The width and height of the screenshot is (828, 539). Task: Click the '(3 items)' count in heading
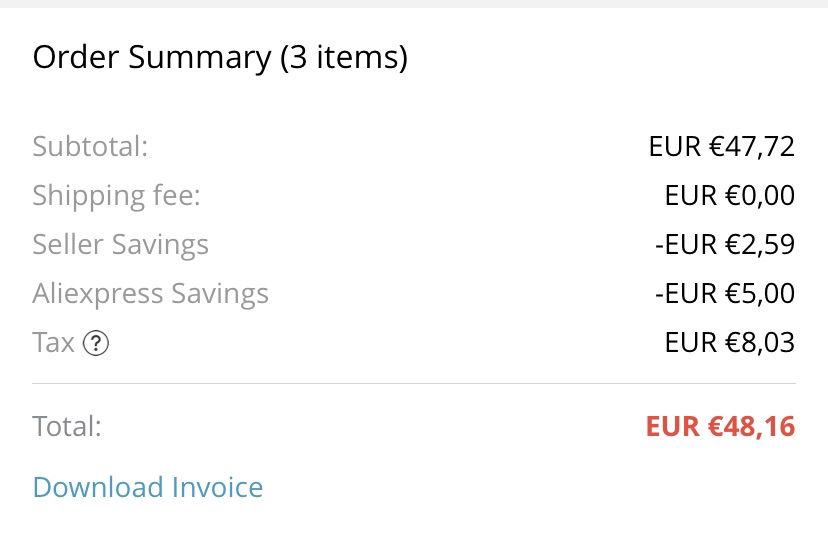click(344, 57)
